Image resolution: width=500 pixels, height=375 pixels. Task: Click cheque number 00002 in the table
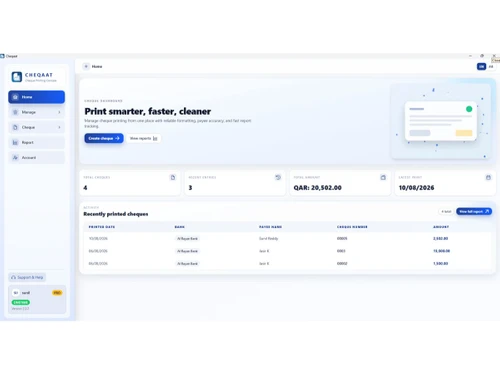click(x=342, y=263)
